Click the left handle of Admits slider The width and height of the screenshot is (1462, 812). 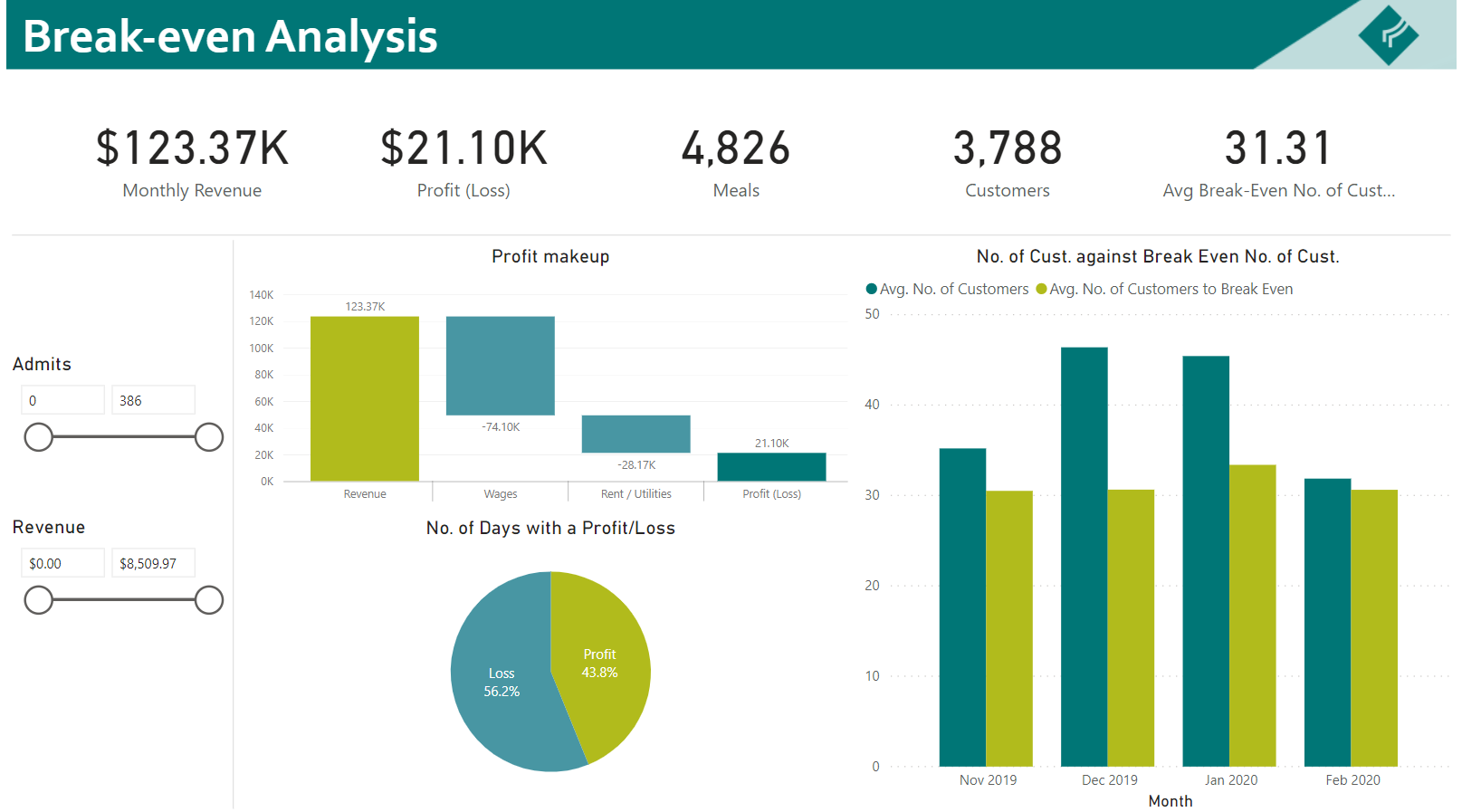click(x=38, y=437)
